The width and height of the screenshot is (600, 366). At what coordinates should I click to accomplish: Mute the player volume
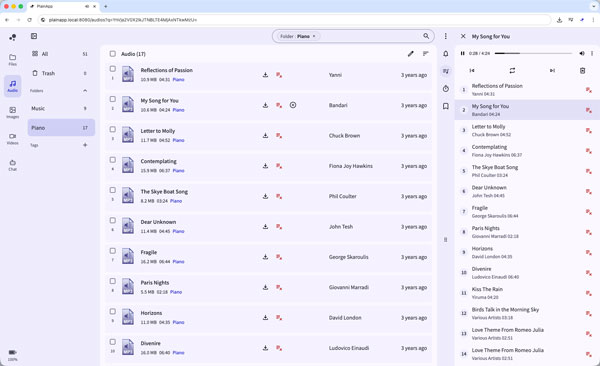582,53
